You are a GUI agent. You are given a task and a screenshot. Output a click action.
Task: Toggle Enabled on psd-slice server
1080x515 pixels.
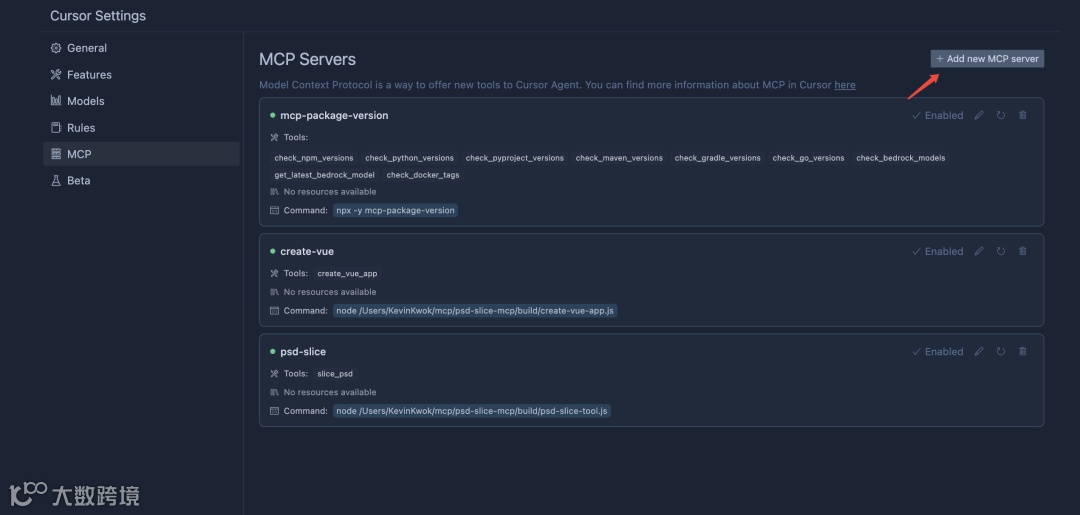click(937, 351)
